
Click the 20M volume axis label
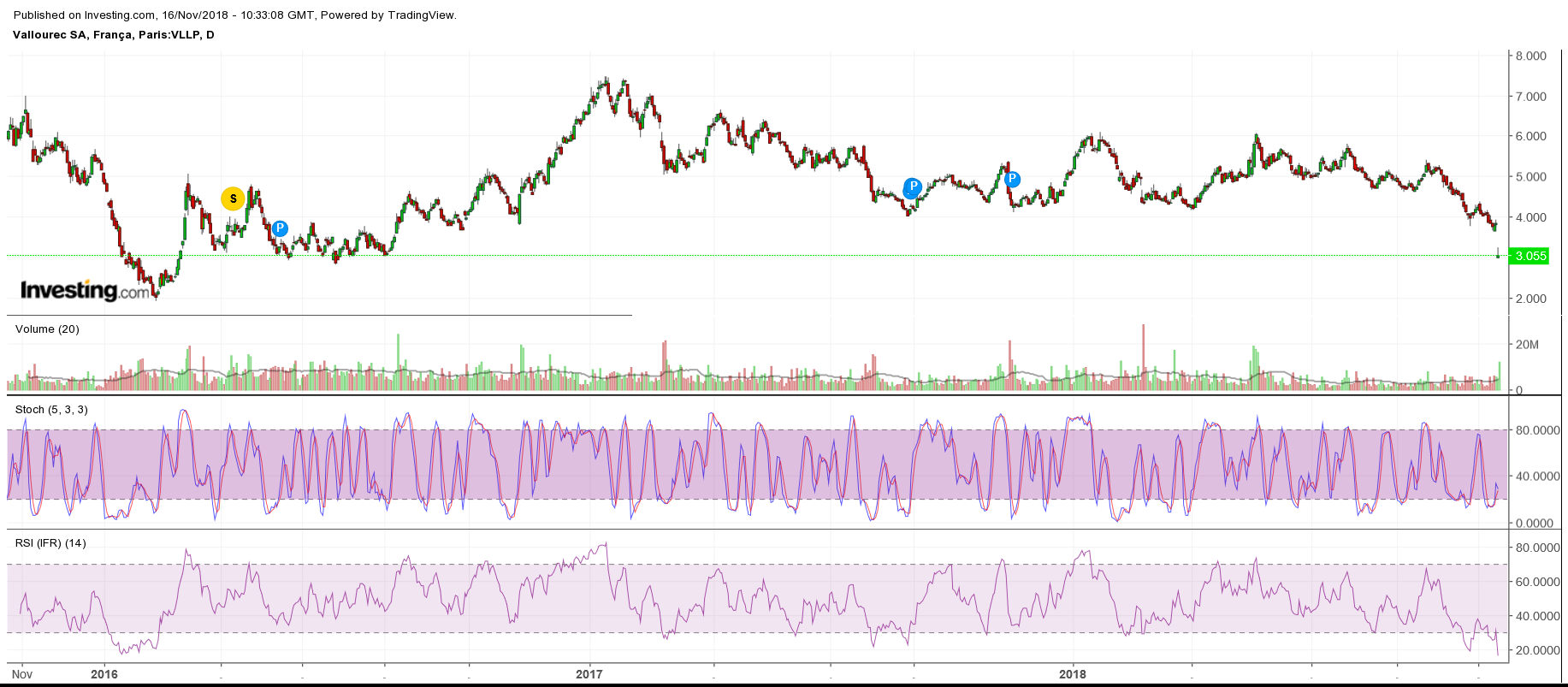pyautogui.click(x=1527, y=345)
